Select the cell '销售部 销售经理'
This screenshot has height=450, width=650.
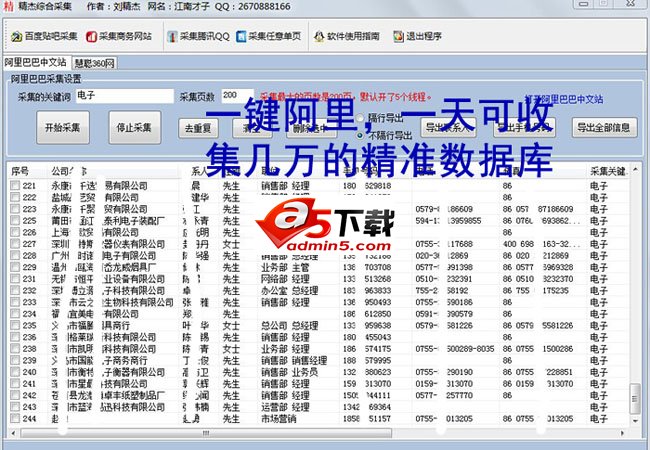[x=294, y=360]
